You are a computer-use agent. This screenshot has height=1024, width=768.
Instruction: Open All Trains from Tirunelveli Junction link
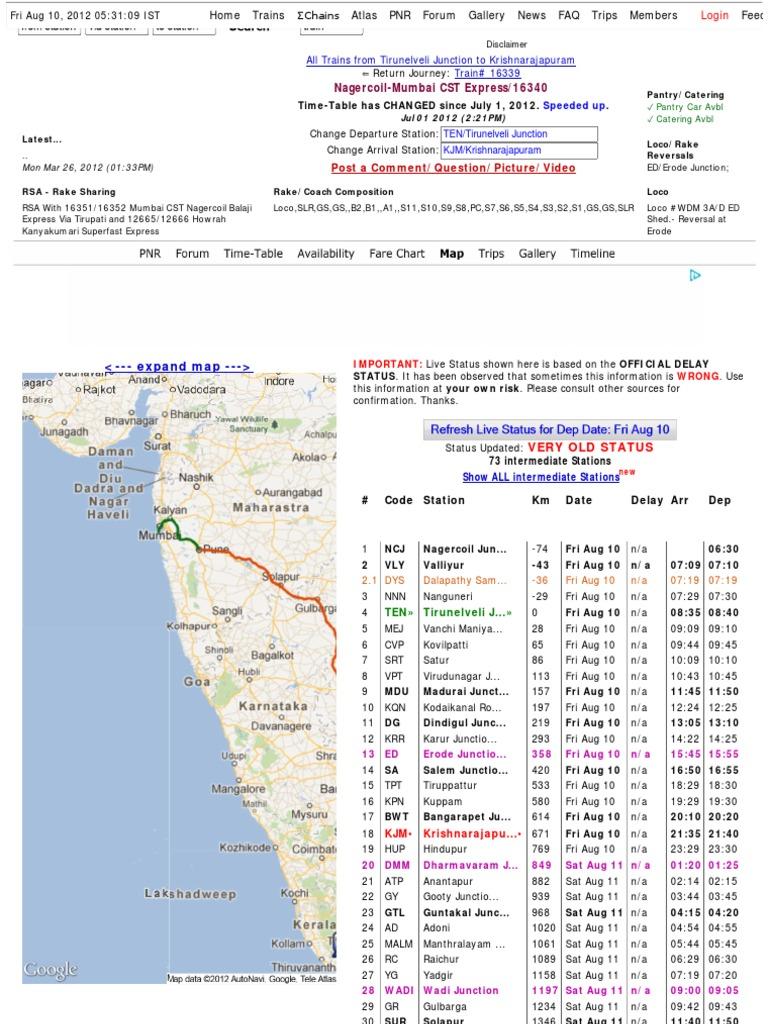pyautogui.click(x=441, y=60)
